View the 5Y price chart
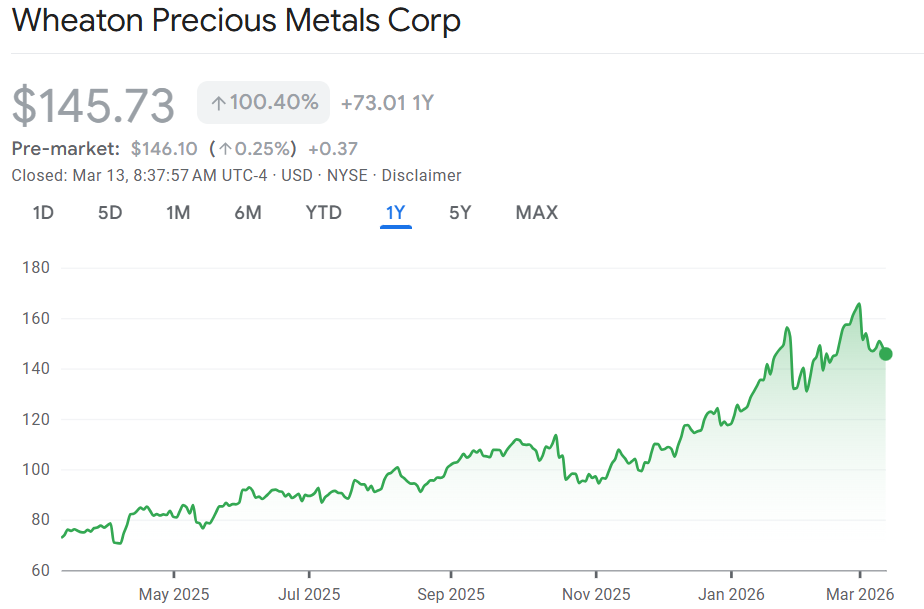The height and width of the screenshot is (609, 924). click(460, 212)
